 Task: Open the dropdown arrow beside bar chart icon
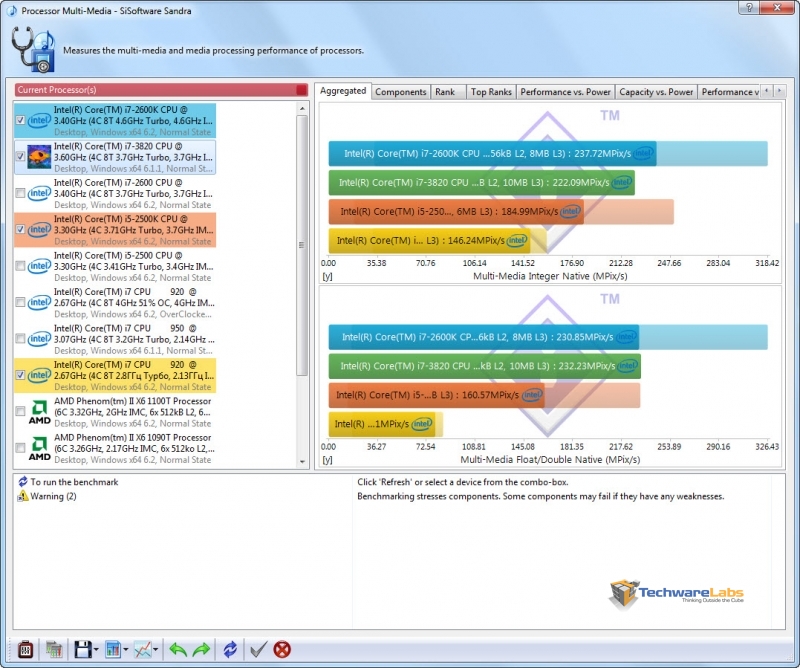[x=126, y=650]
